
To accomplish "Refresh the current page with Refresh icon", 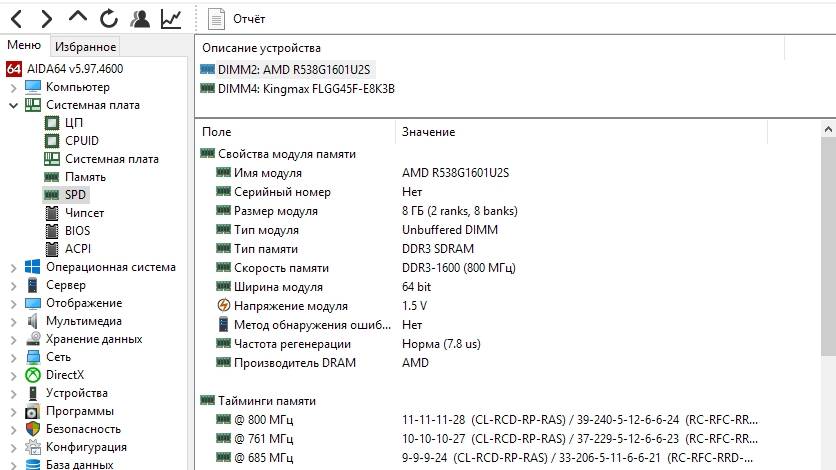I will coord(109,18).
